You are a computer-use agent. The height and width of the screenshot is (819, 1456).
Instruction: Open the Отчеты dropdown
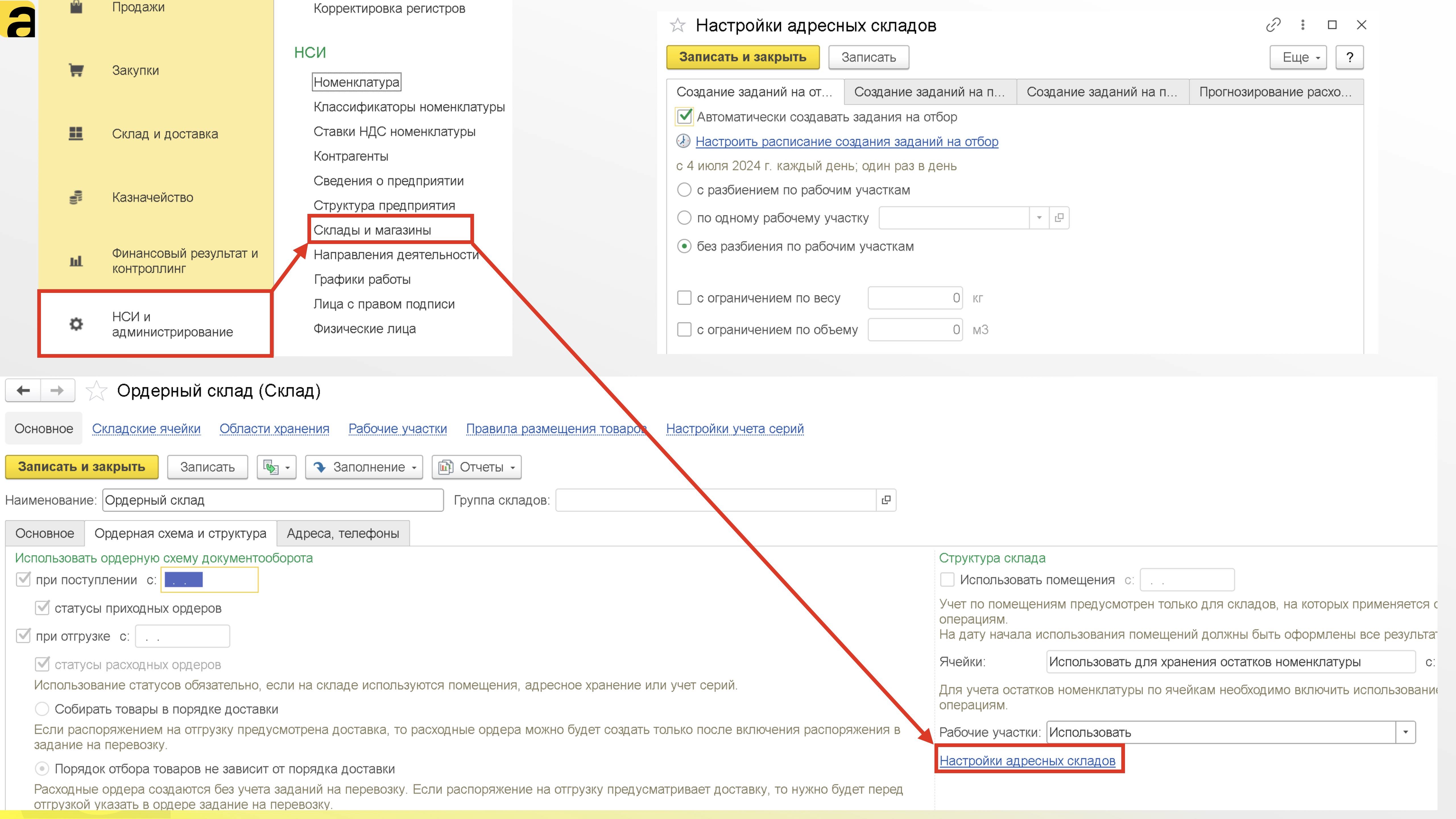click(x=477, y=467)
